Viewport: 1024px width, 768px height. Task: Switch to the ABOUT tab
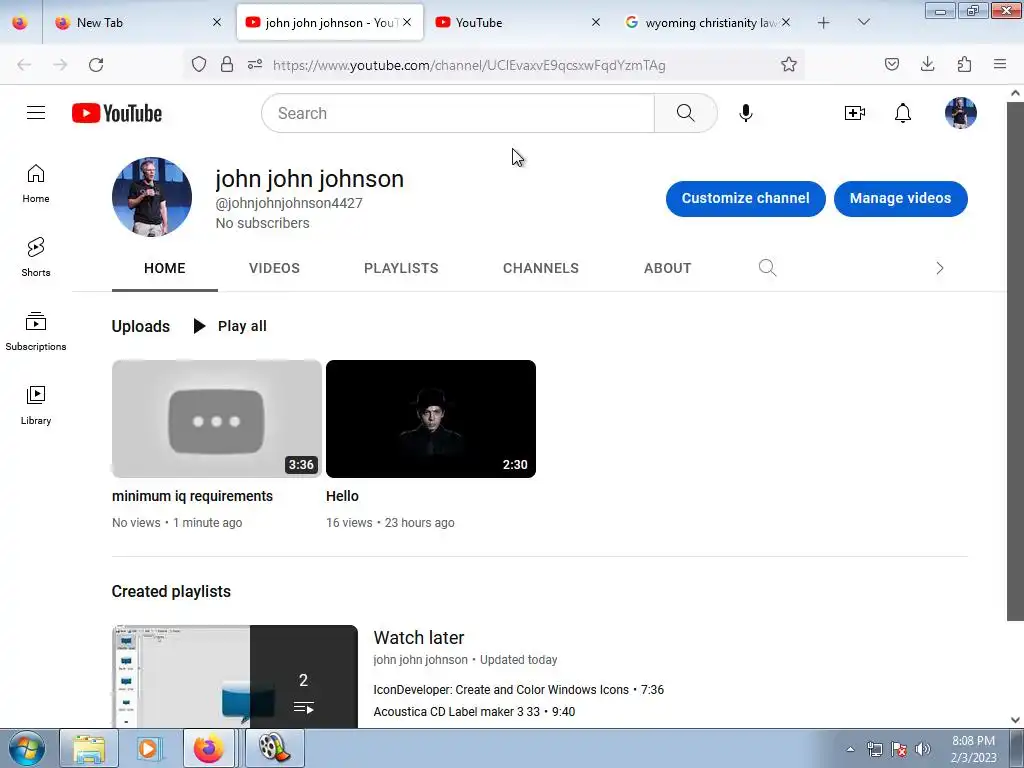(667, 268)
